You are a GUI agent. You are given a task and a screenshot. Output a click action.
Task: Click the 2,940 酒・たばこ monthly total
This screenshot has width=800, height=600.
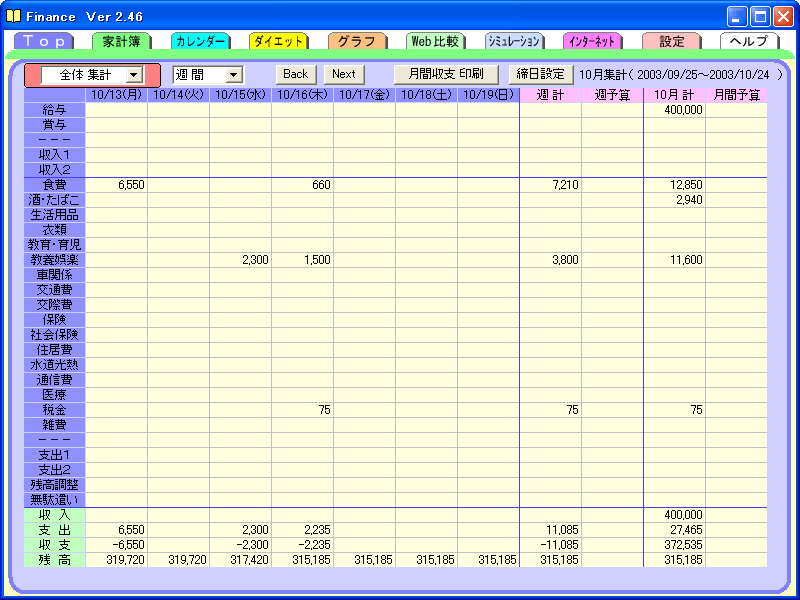tap(674, 200)
